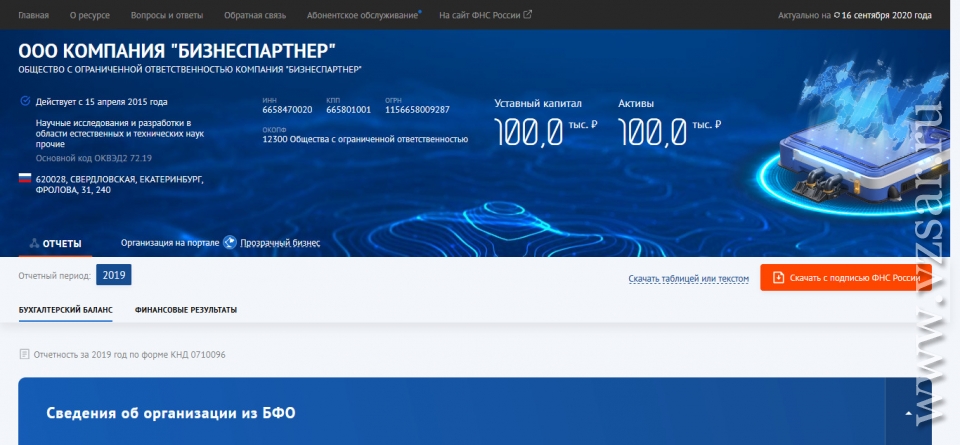960x445 pixels.
Task: Select the ОТЧЕТЫ tab
Action: pyautogui.click(x=62, y=244)
